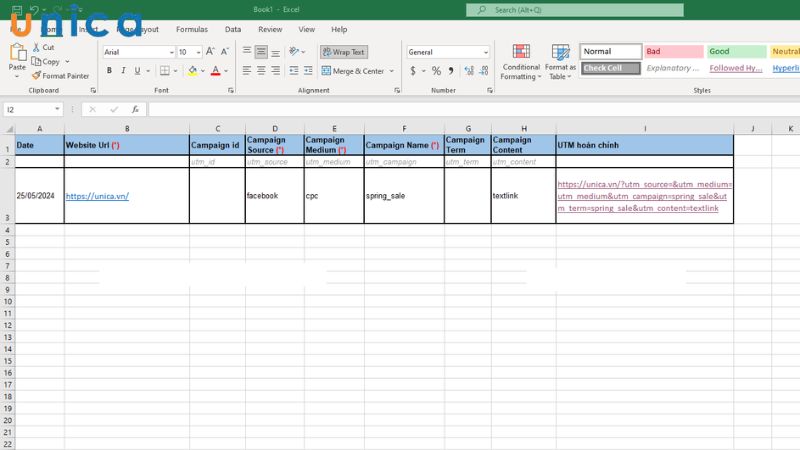Click the Increase Indent icon
The width and height of the screenshot is (800, 450).
pyautogui.click(x=309, y=71)
